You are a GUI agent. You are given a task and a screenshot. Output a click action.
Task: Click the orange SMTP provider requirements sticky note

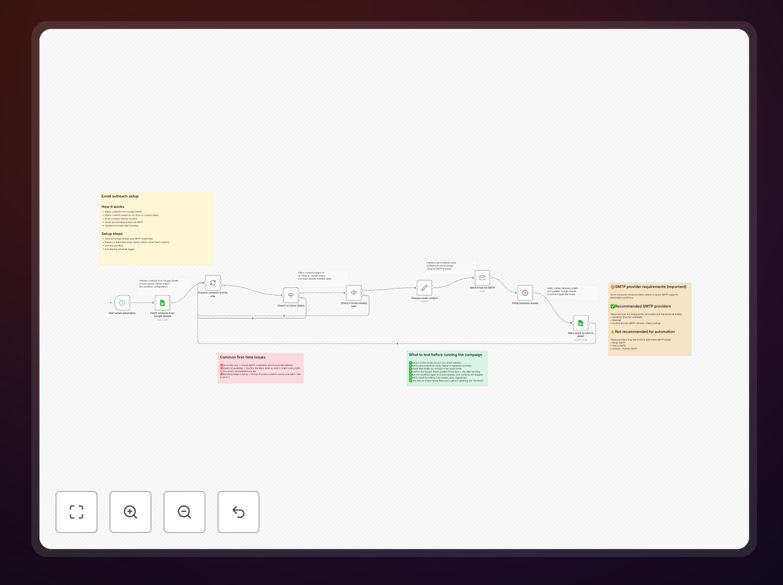(x=650, y=319)
